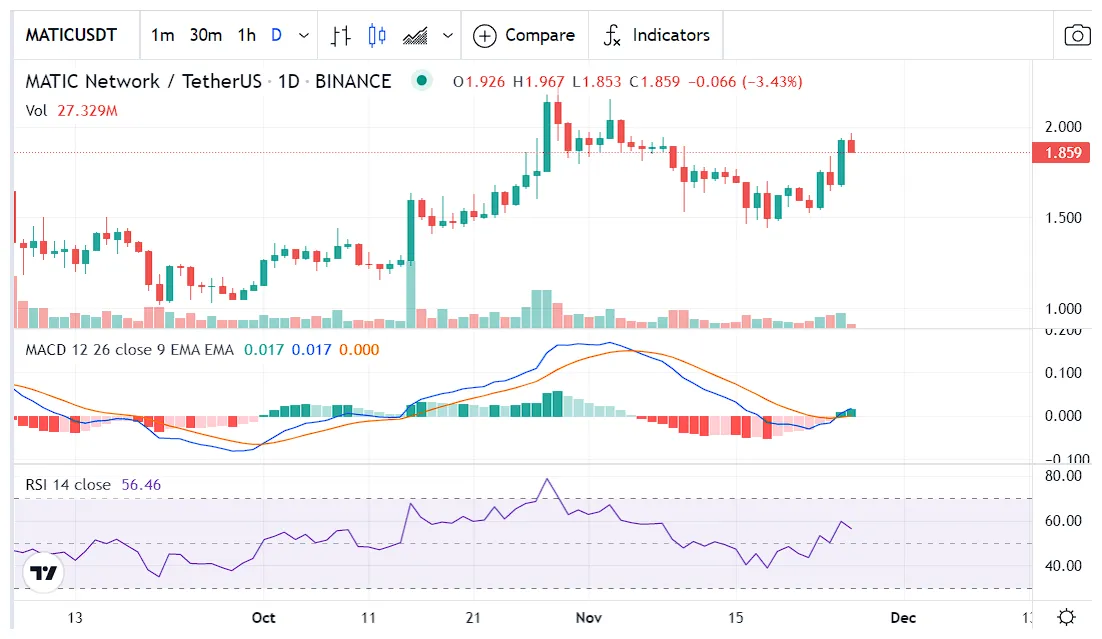Take a chart snapshot with camera icon
Image resolution: width=1102 pixels, height=639 pixels.
point(1077,36)
